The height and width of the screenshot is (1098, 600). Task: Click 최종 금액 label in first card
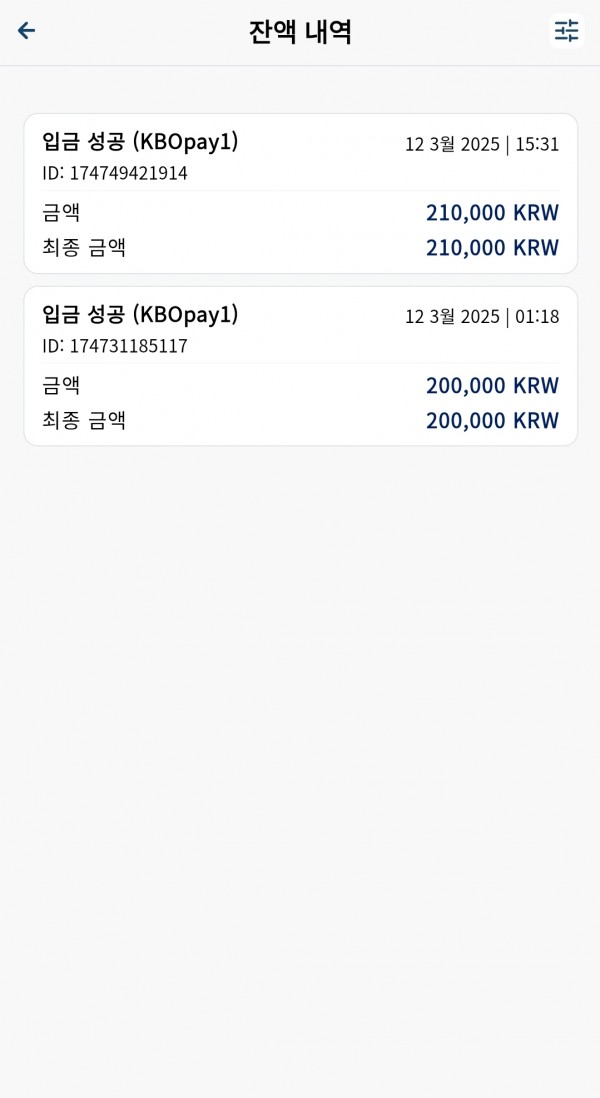pos(84,247)
